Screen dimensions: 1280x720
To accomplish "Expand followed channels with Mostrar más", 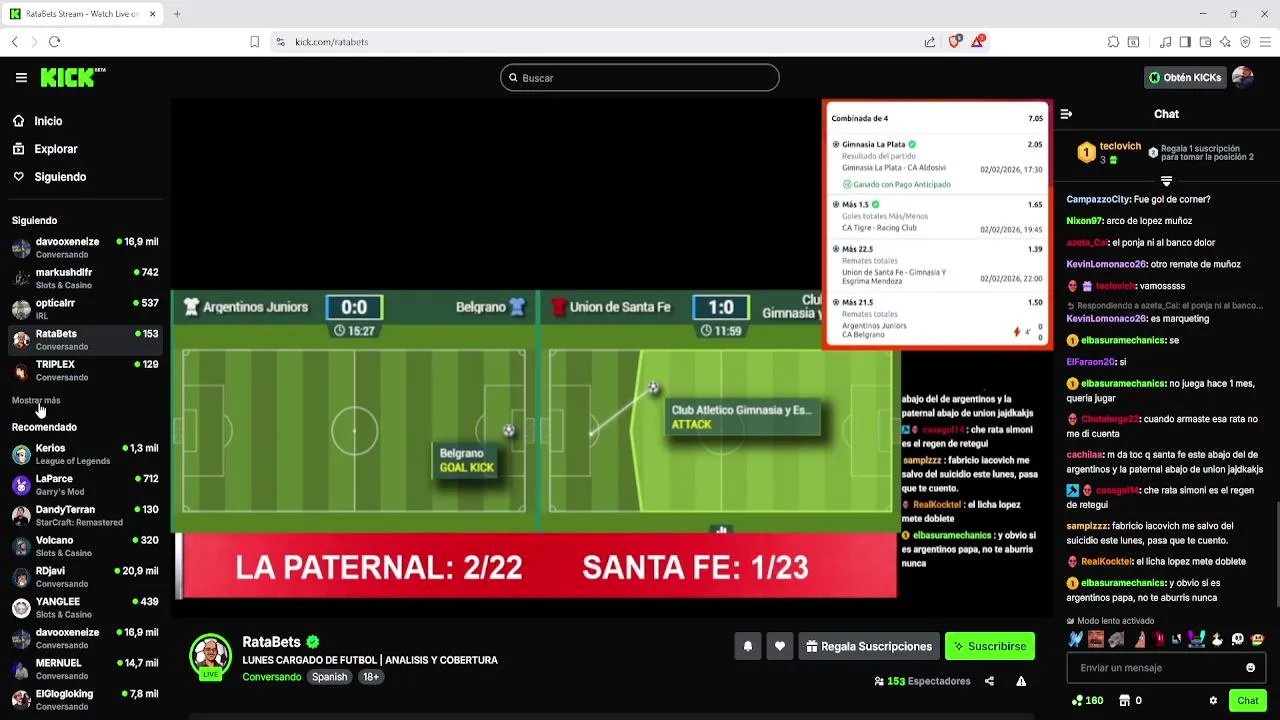I will pyautogui.click(x=36, y=400).
